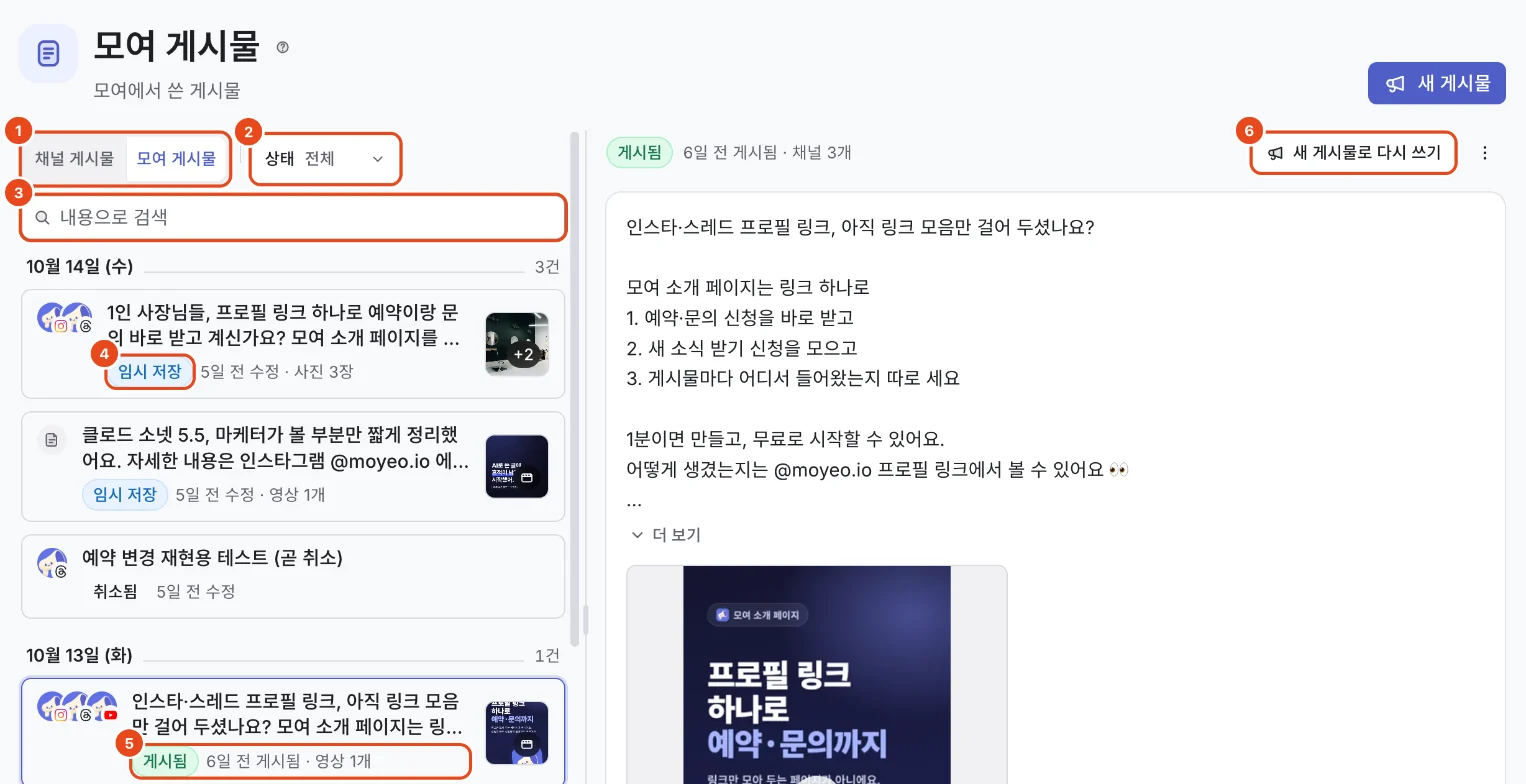Switch to the 채널 게시물 tab
Screen dimensions: 1526x784
pos(75,158)
